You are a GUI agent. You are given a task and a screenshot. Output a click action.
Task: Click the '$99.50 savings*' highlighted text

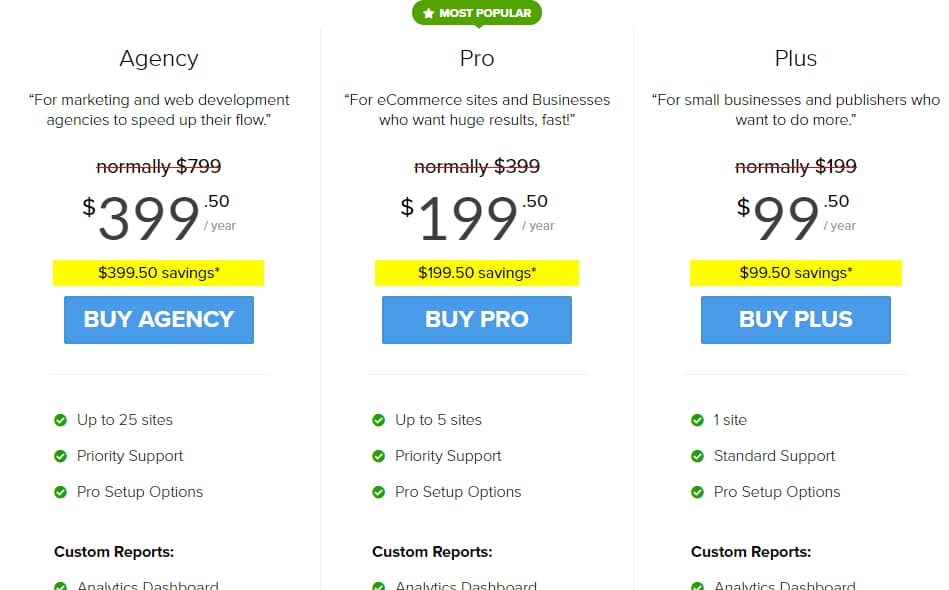[795, 272]
